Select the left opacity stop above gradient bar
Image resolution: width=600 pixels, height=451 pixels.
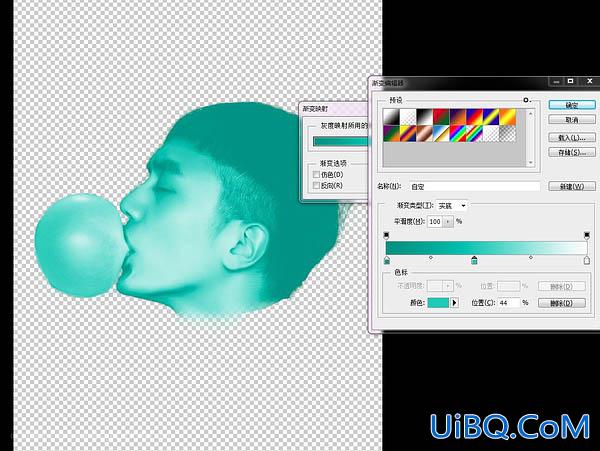(386, 234)
